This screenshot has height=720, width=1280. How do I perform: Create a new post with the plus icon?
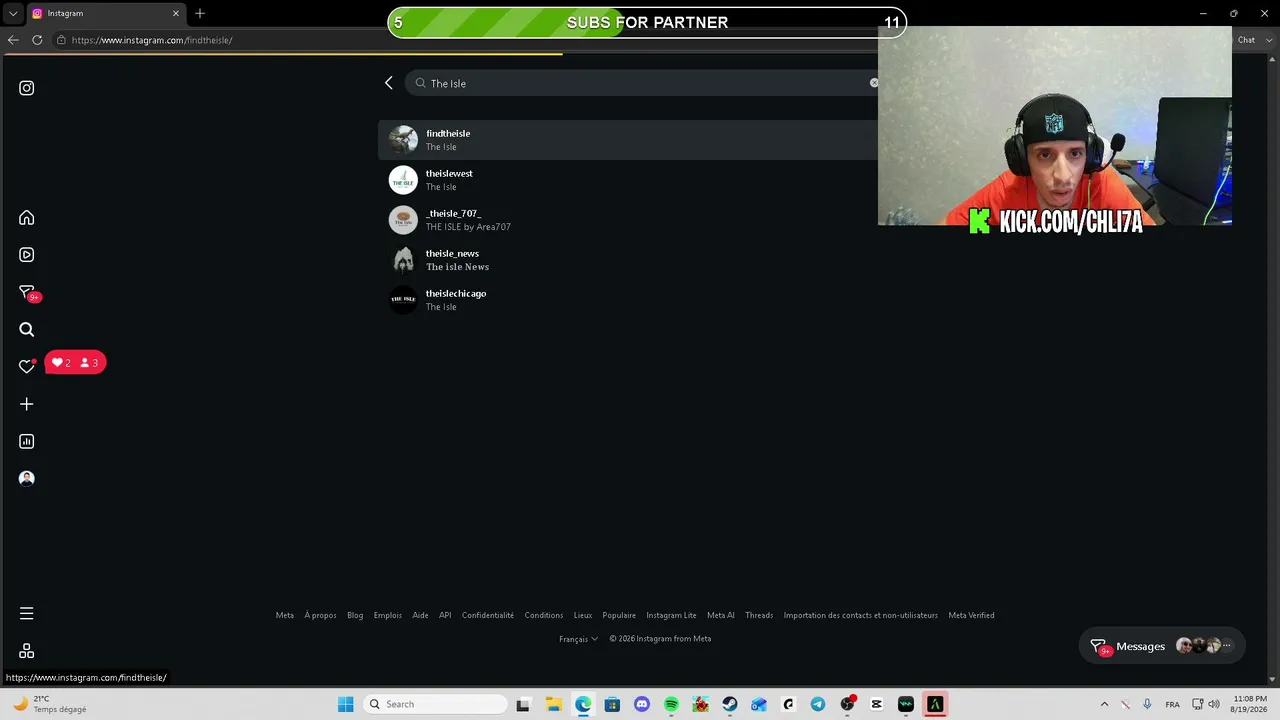point(27,404)
